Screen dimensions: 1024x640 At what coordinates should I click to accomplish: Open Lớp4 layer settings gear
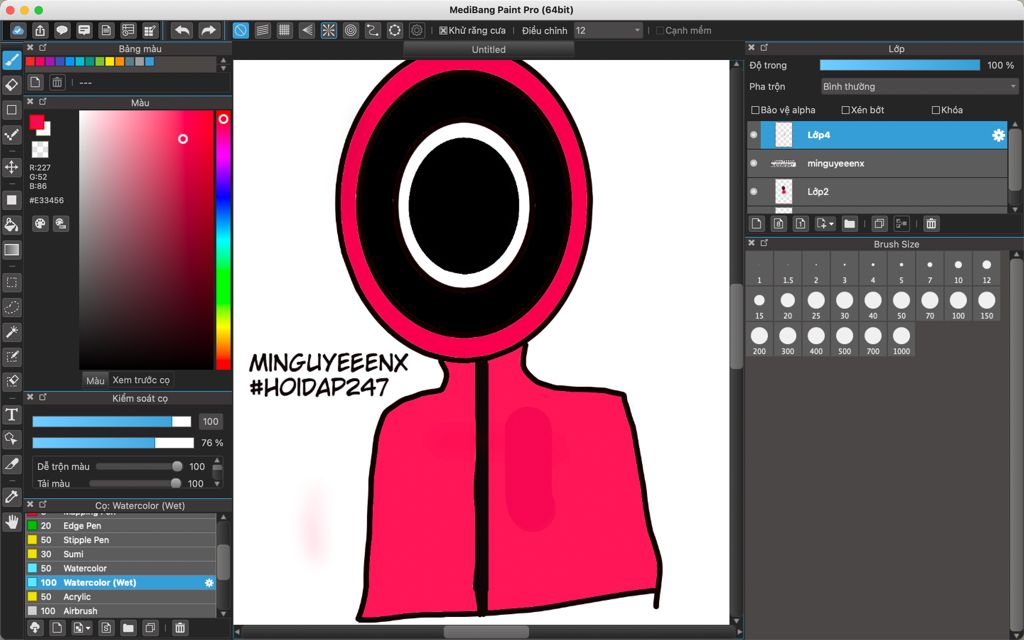coord(998,135)
